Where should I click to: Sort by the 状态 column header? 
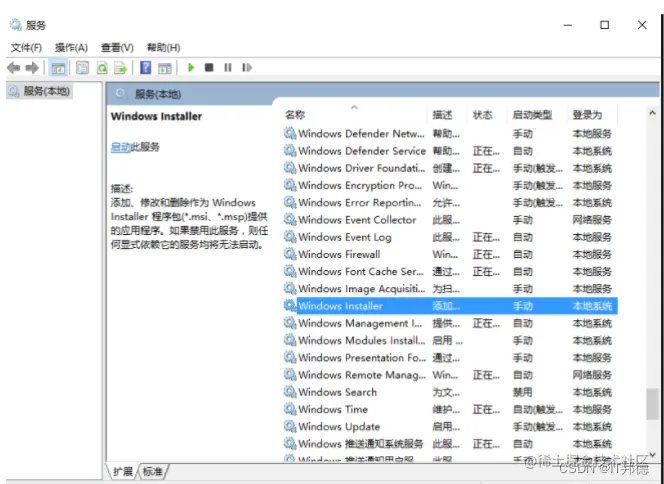(483, 115)
